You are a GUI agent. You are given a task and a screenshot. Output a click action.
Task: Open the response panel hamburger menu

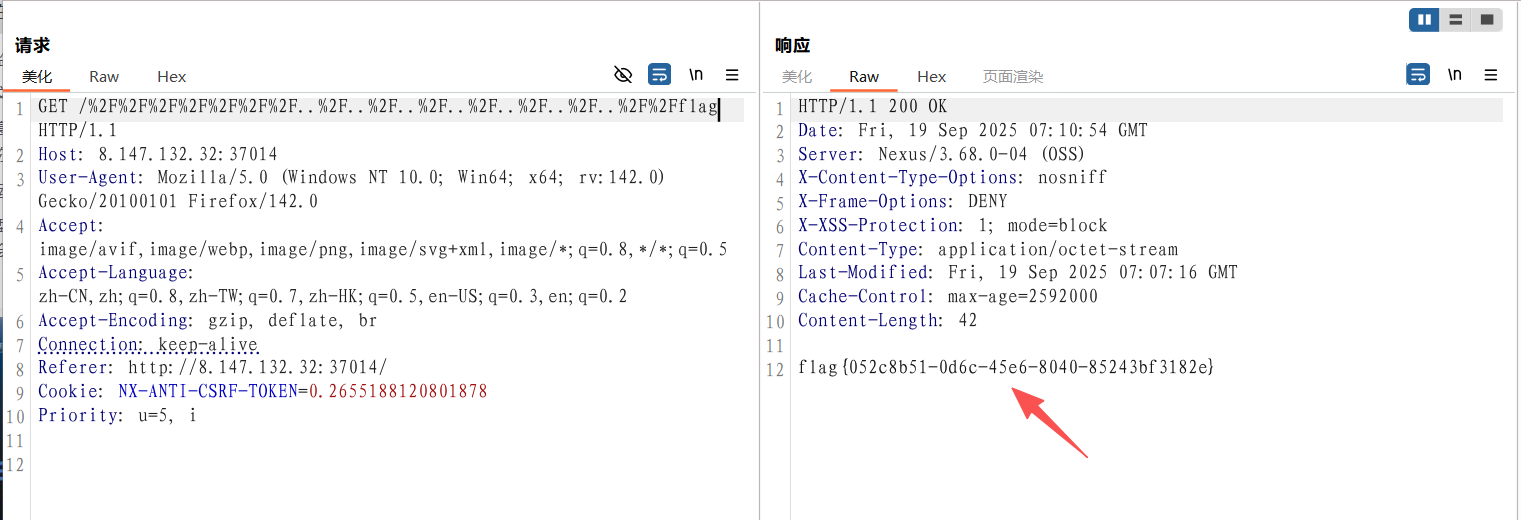pos(1490,75)
